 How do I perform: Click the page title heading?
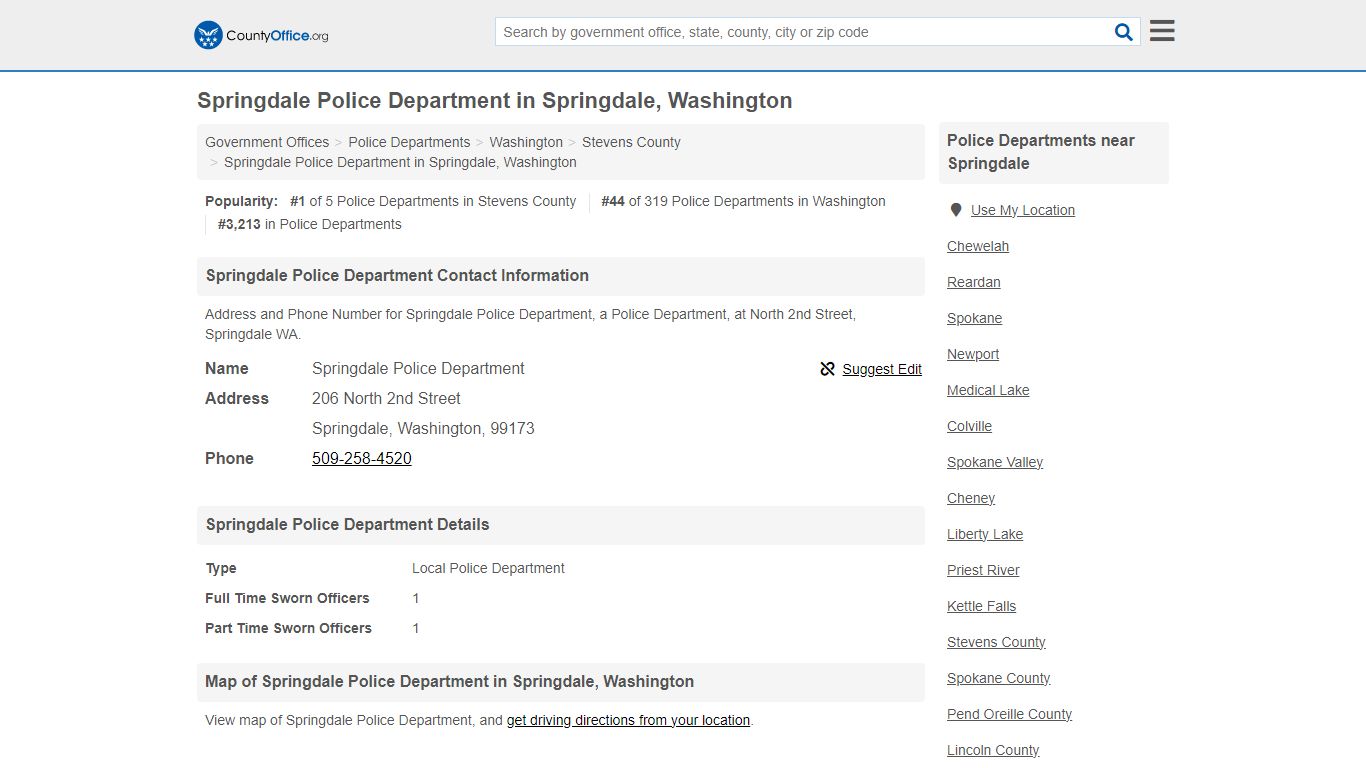point(495,101)
